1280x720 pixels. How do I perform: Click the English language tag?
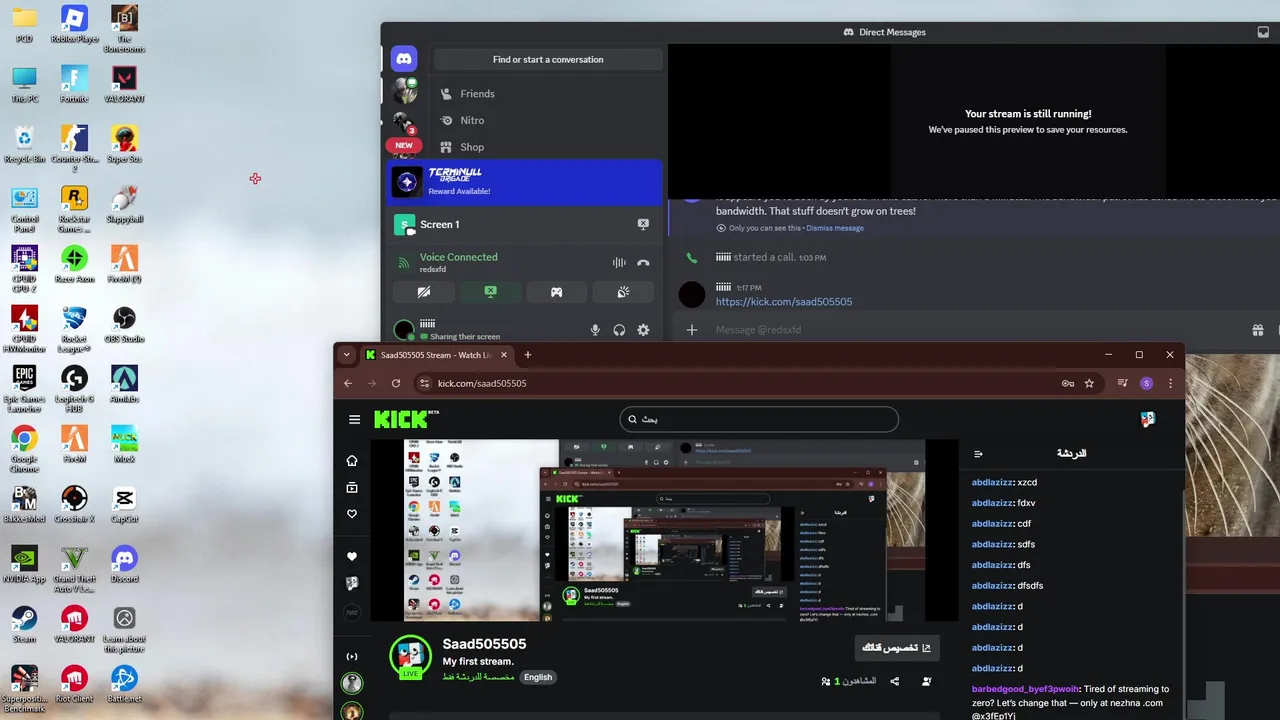click(x=538, y=677)
